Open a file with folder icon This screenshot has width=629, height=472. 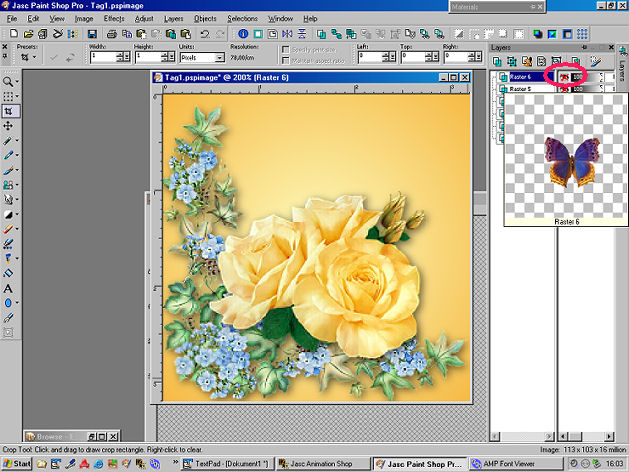[x=28, y=34]
